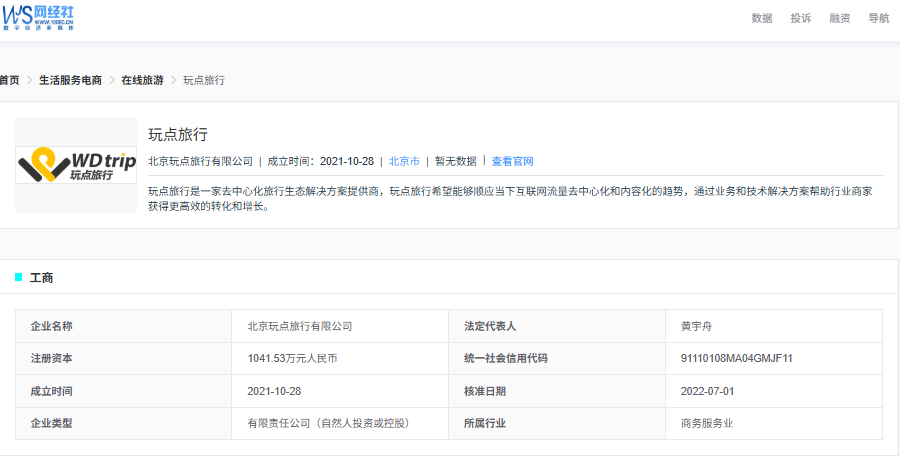Open the 数据 menu
The image size is (900, 456).
[x=762, y=18]
